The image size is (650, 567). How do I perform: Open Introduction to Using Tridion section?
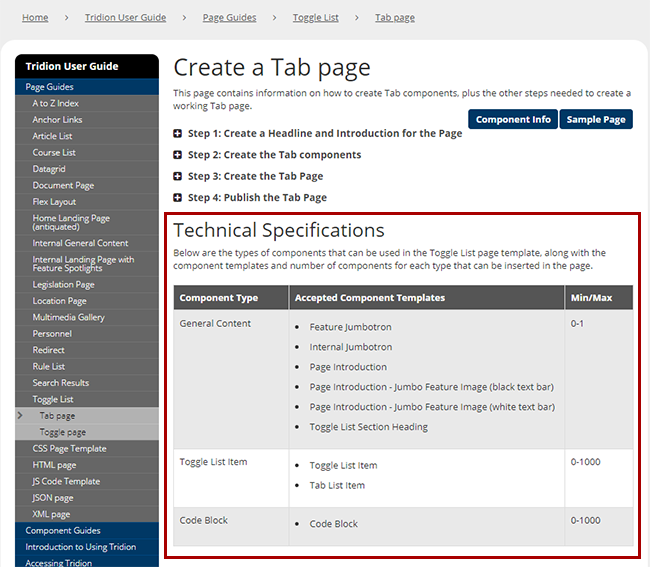coord(81,547)
